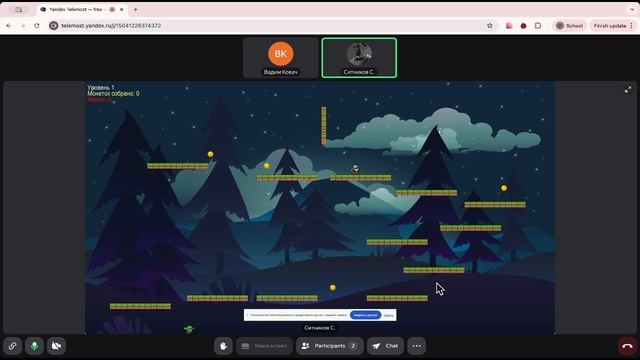
Task: Open tab groups button at far left
Action: 18,9
